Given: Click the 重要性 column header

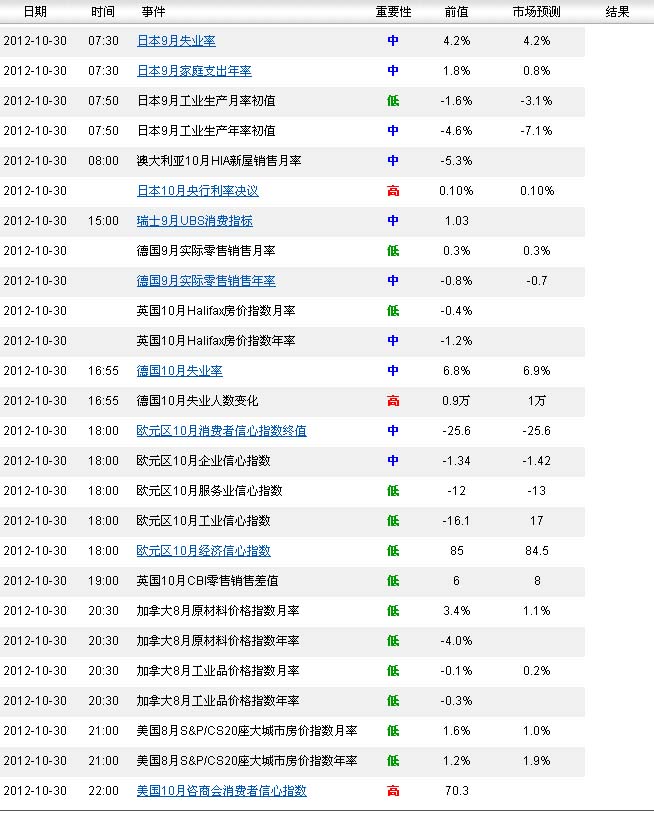Looking at the screenshot, I should pos(393,11).
